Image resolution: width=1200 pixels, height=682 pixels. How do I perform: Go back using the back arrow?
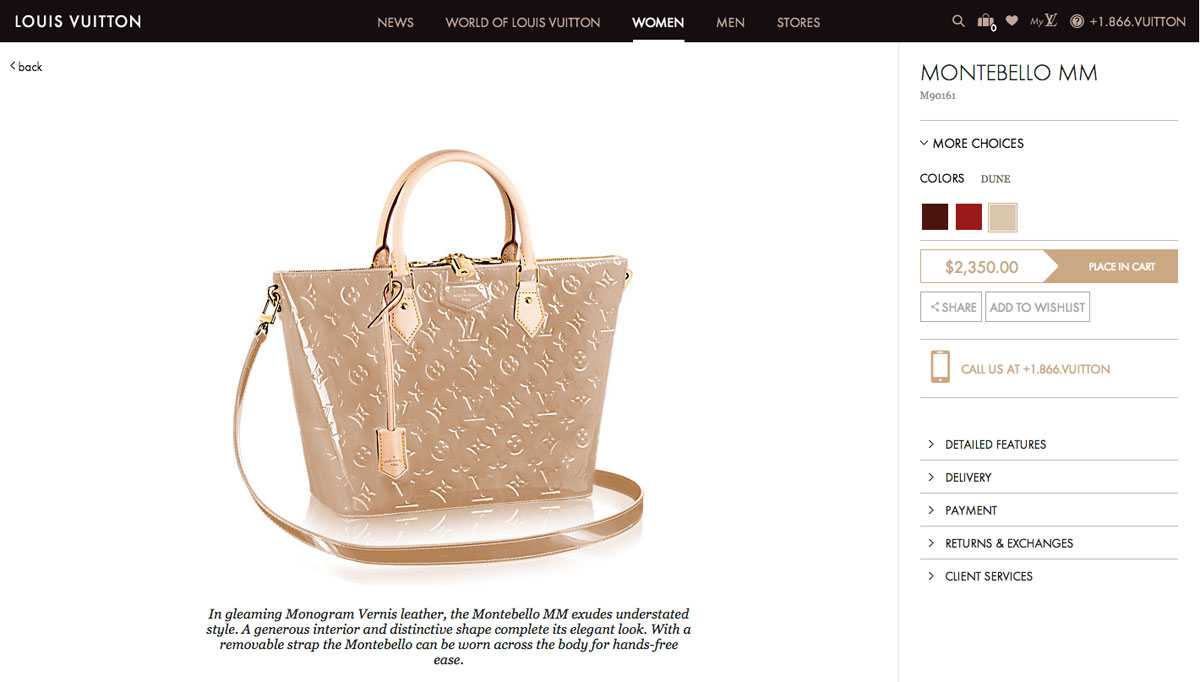coord(26,66)
